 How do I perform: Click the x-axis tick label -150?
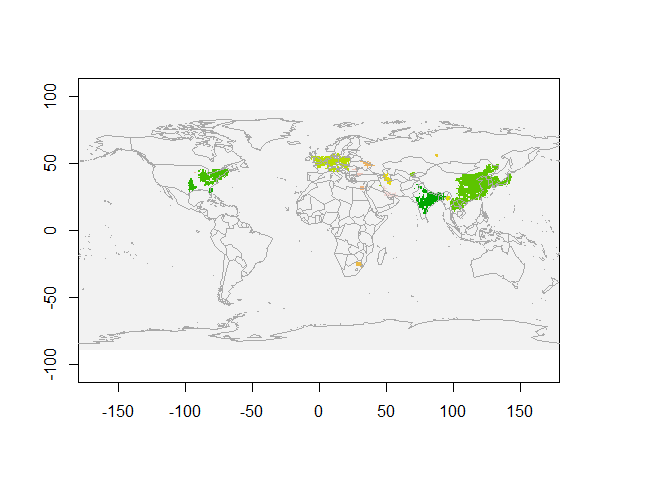[119, 411]
